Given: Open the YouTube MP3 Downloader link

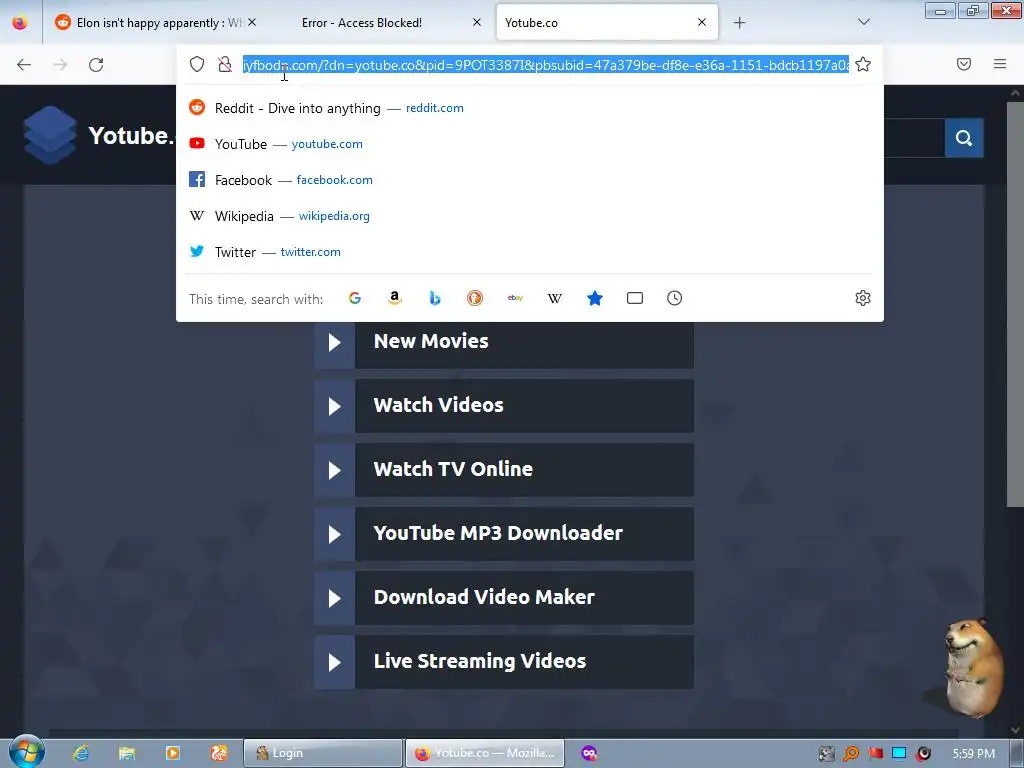Looking at the screenshot, I should coord(504,534).
